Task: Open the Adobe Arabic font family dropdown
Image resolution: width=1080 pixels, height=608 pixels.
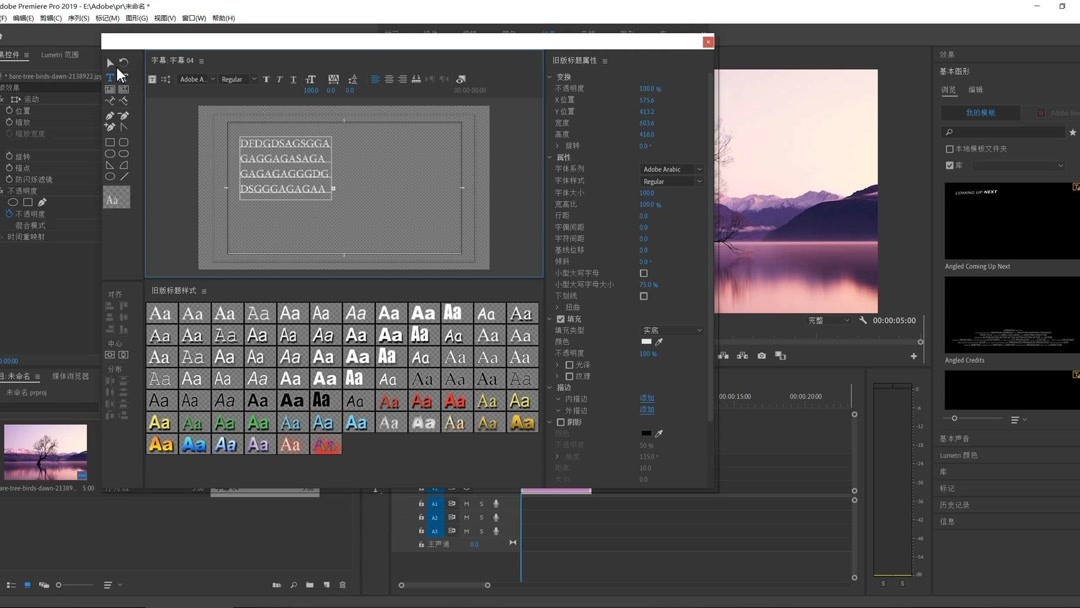Action: (671, 170)
